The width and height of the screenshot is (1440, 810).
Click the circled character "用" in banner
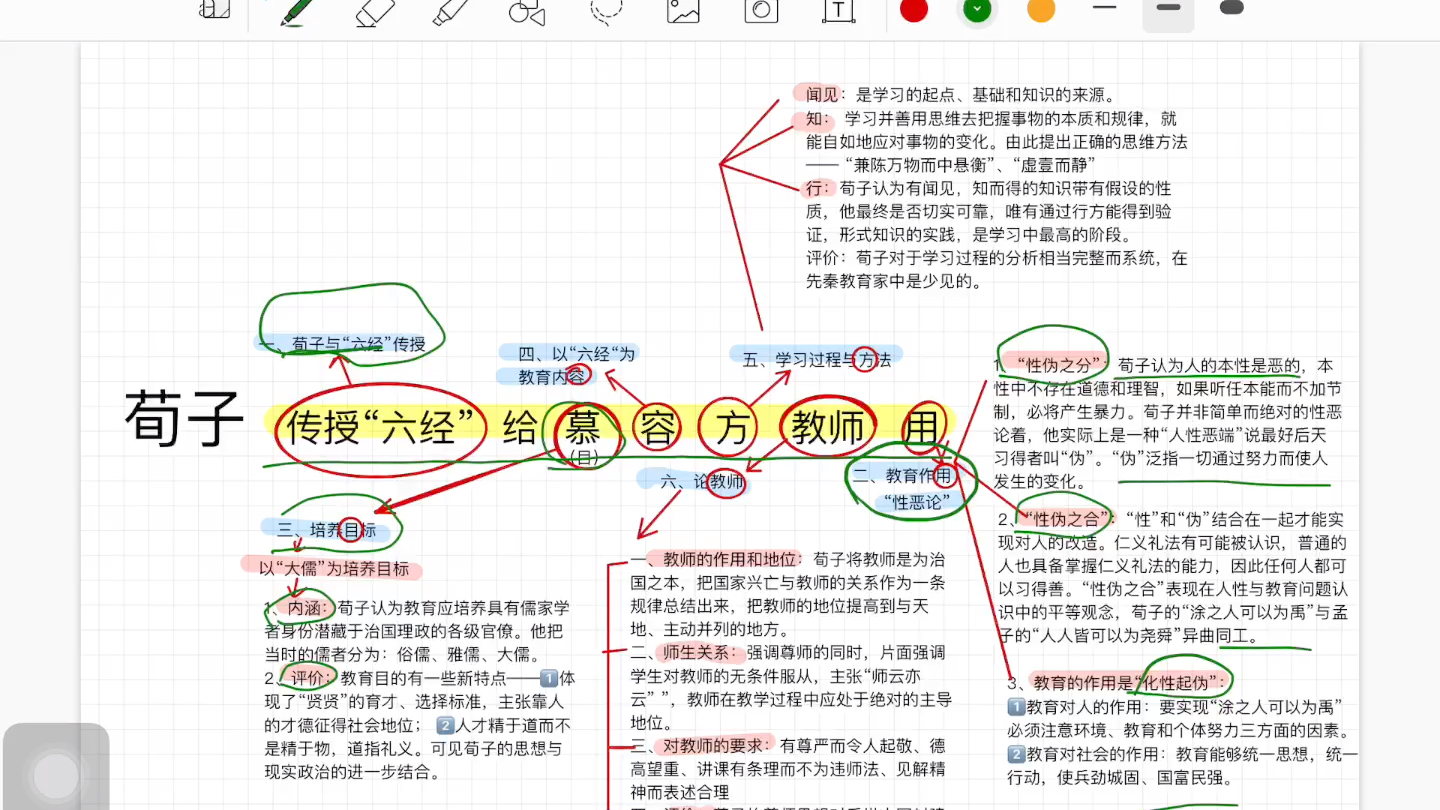click(921, 428)
